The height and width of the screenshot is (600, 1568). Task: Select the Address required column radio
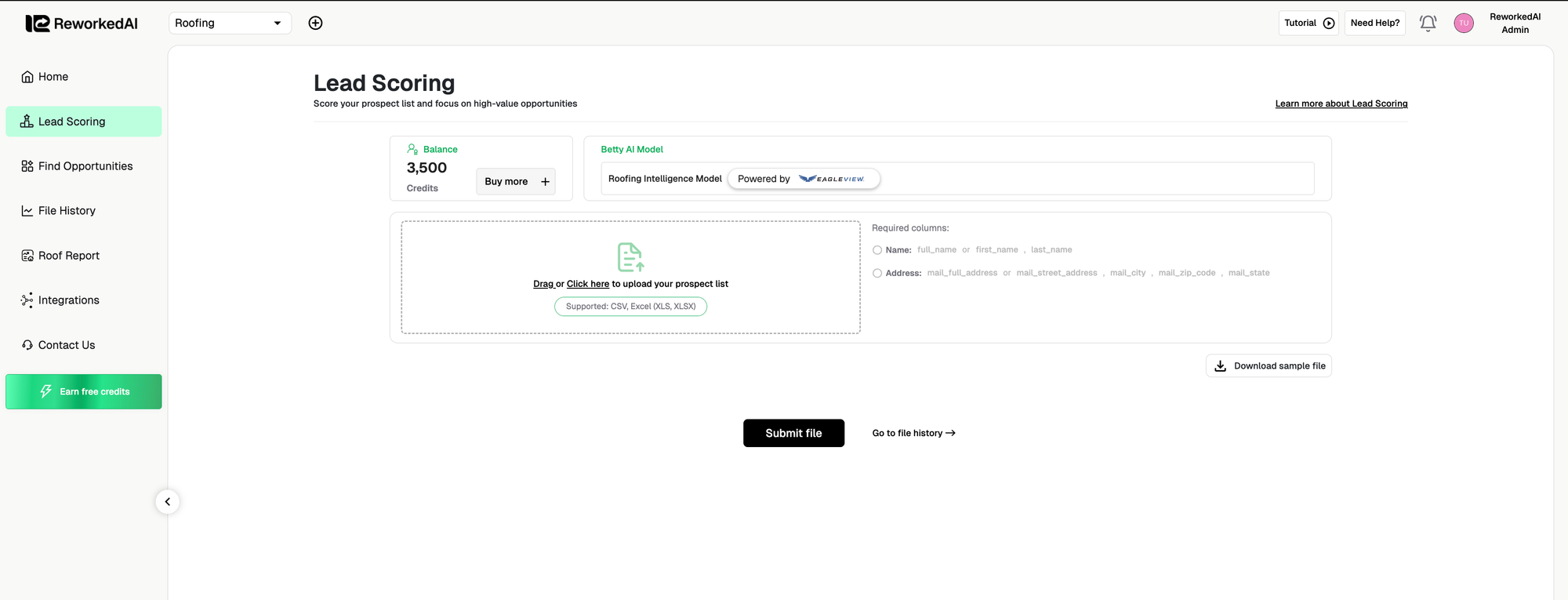pos(877,274)
